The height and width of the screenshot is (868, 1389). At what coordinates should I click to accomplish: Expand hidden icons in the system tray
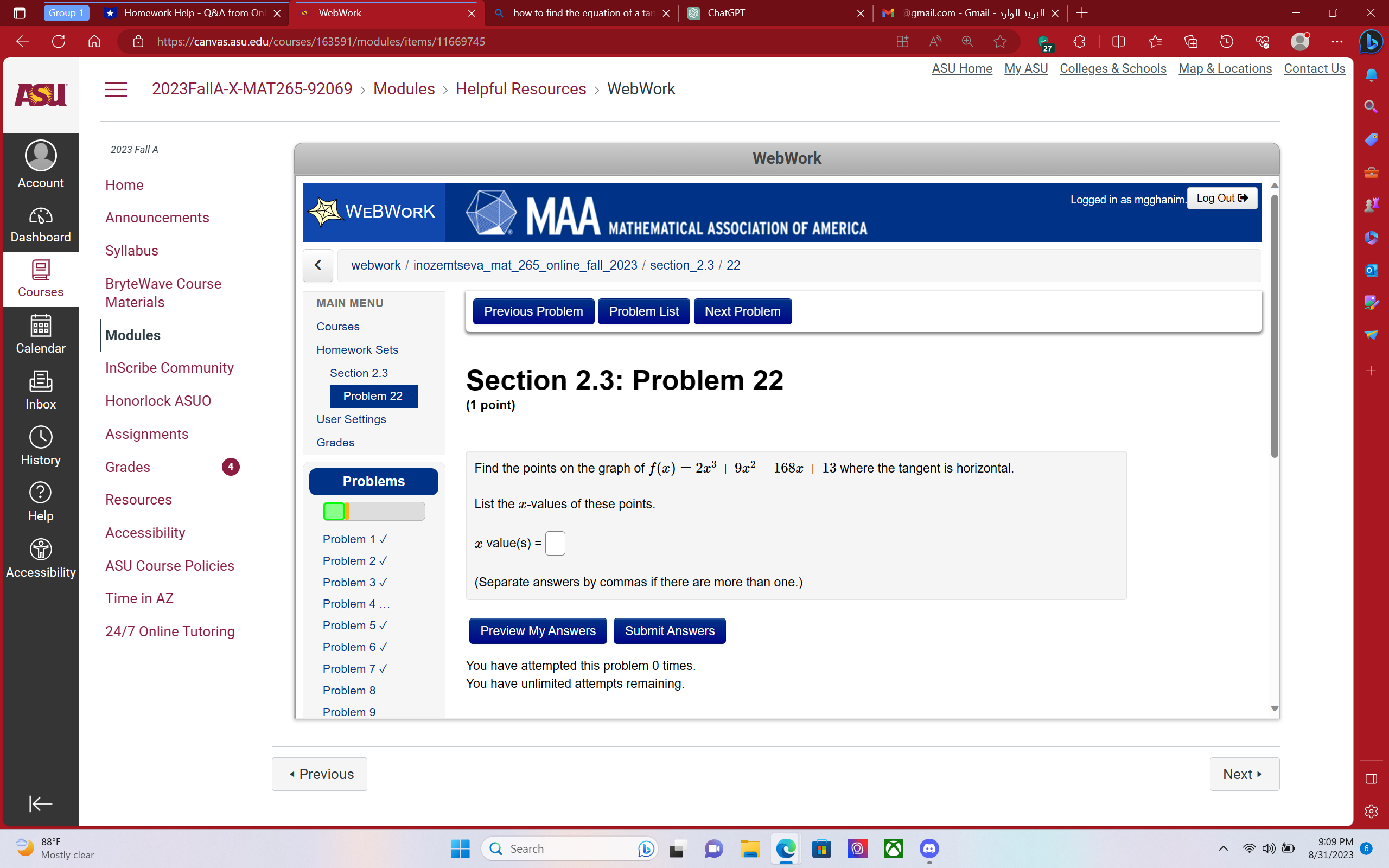pos(1223,848)
